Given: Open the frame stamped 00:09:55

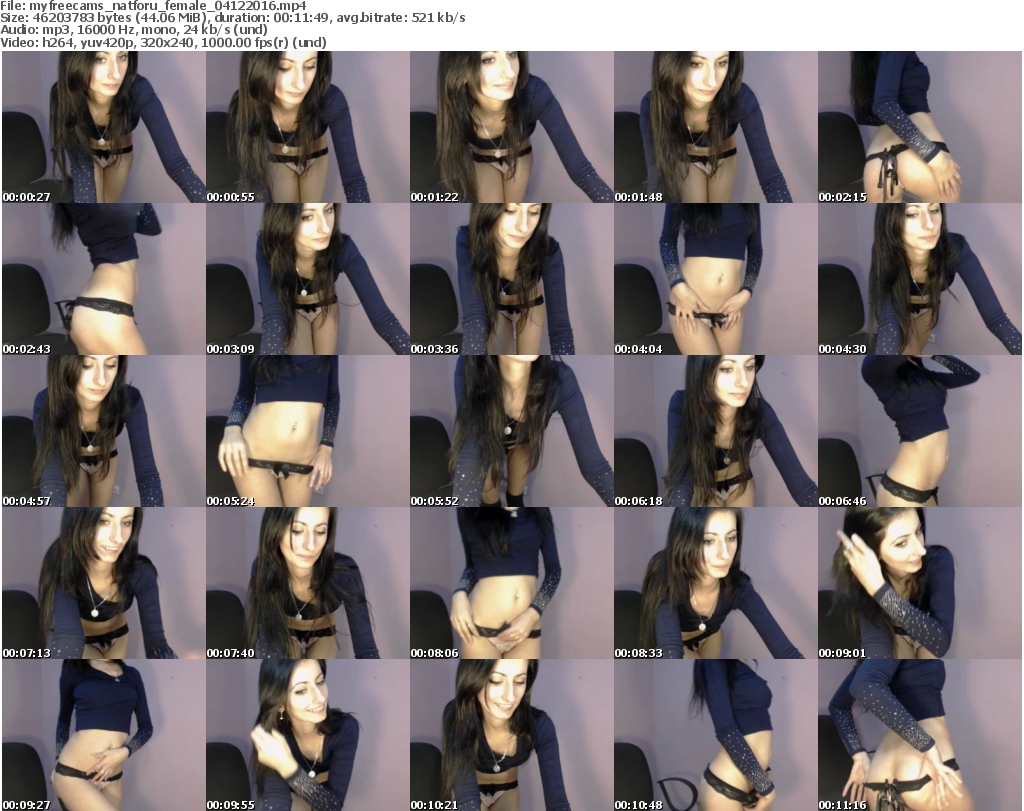Looking at the screenshot, I should [x=308, y=735].
